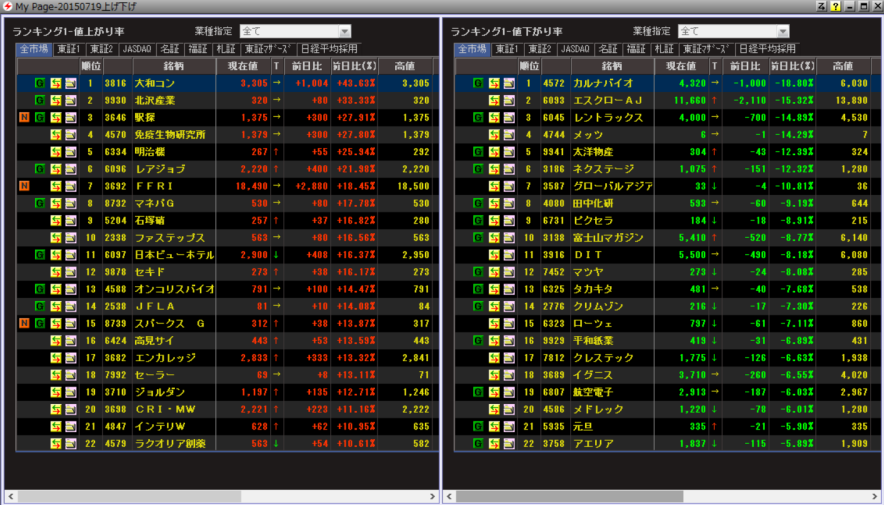Select JASDAQ tab in 値上がり率 panel
884x505 pixels.
coord(137,50)
